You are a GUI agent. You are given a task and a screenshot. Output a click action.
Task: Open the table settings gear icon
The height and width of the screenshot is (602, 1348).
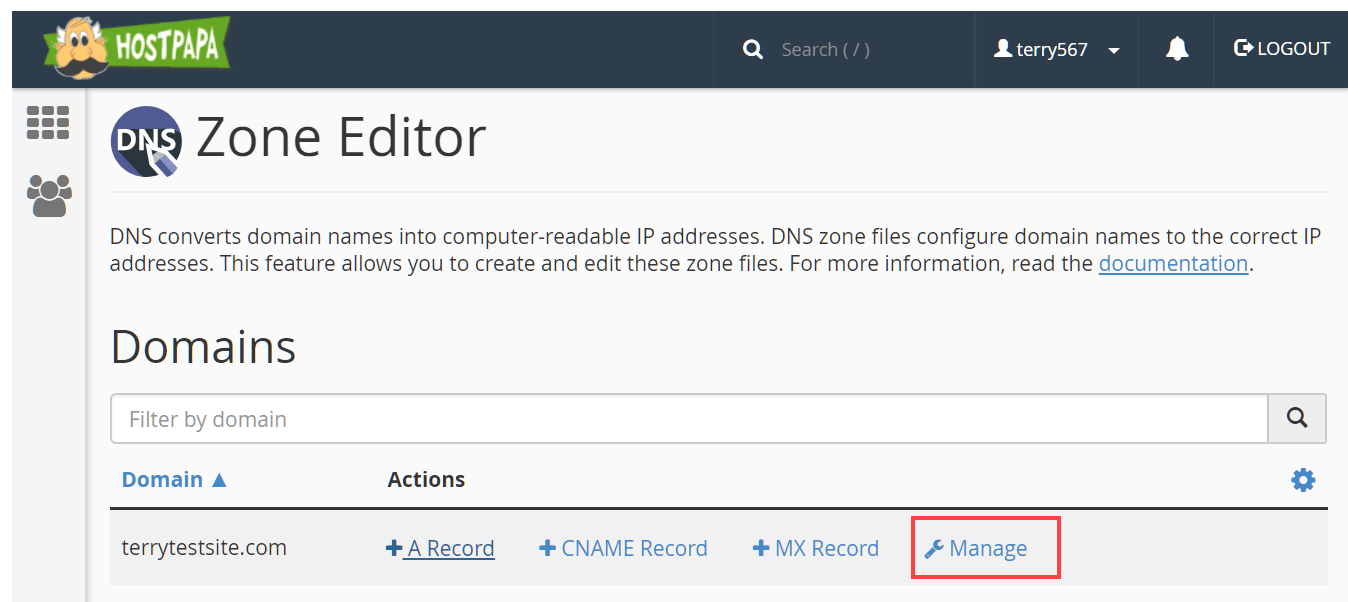click(1303, 480)
